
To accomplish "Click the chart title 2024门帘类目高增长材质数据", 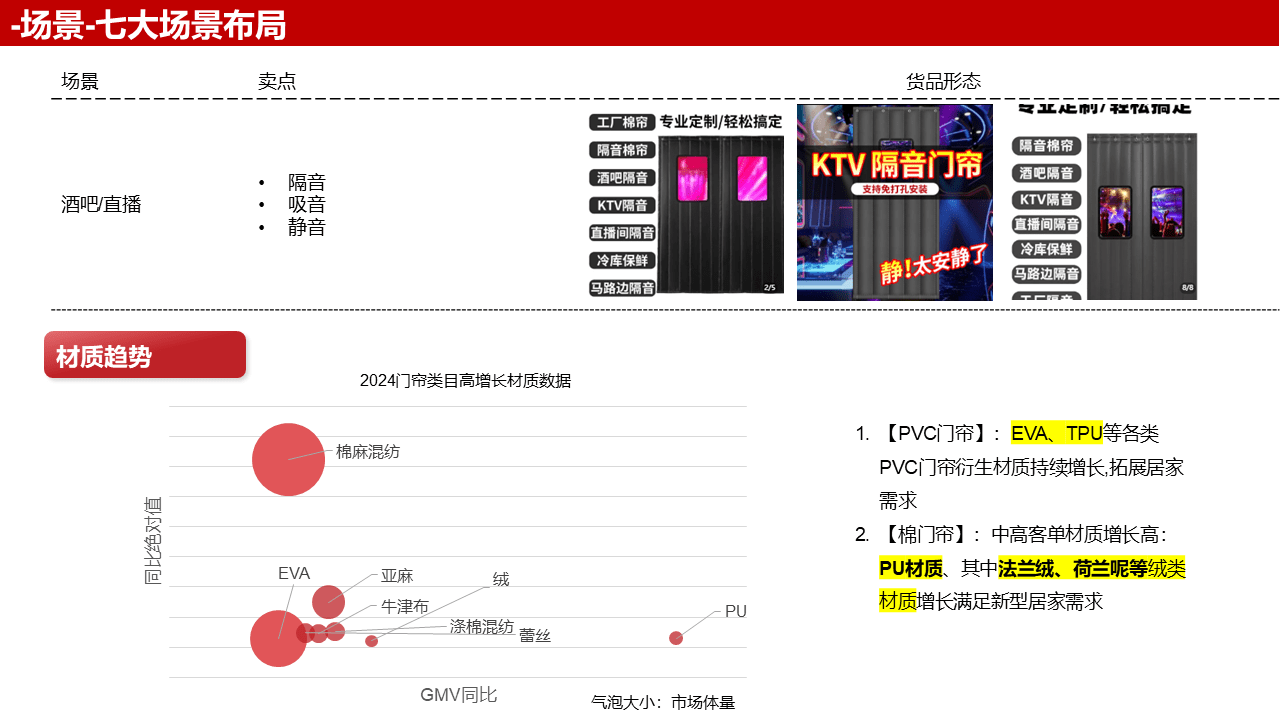I will point(465,381).
